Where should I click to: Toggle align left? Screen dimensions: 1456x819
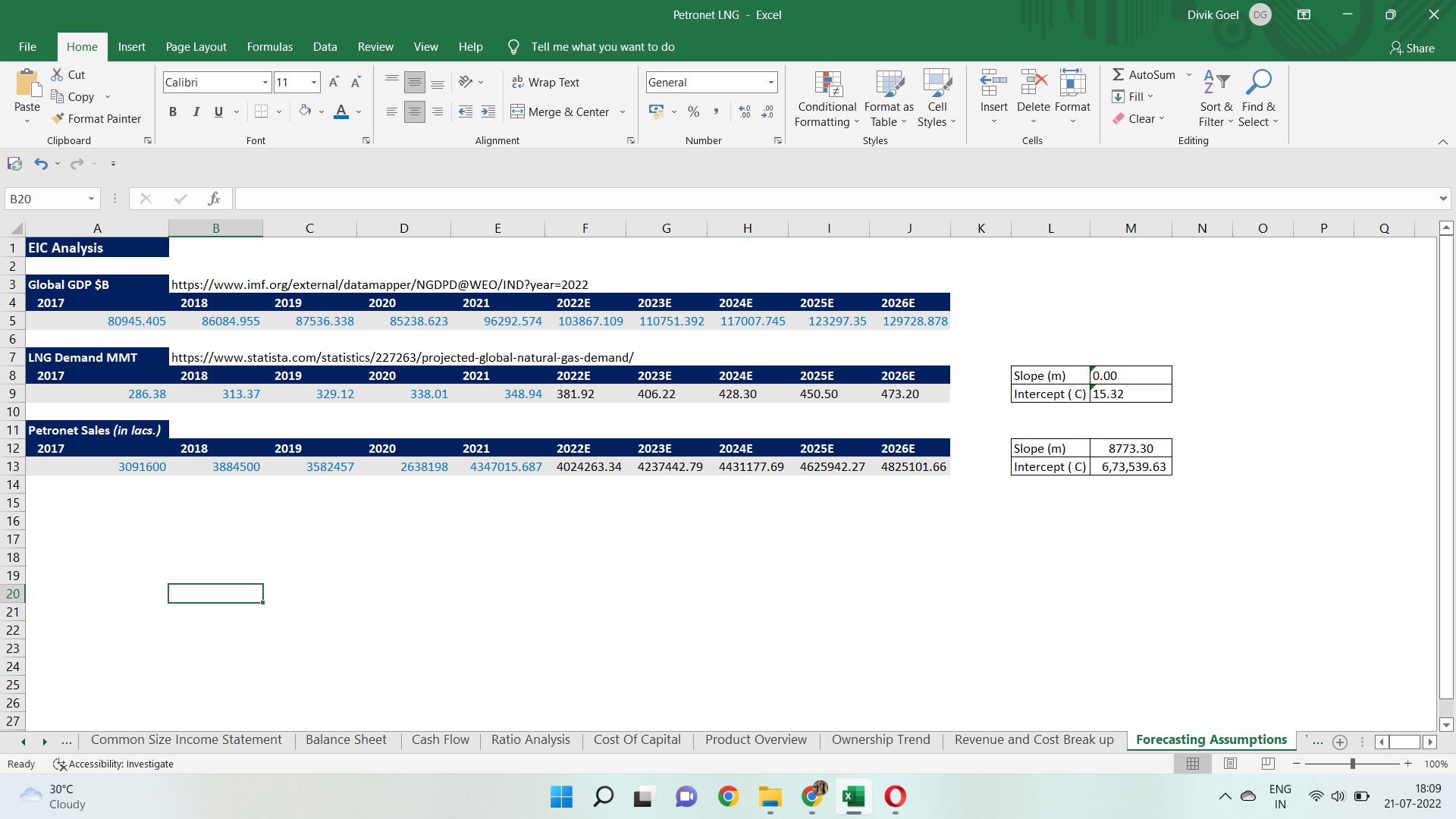(391, 111)
